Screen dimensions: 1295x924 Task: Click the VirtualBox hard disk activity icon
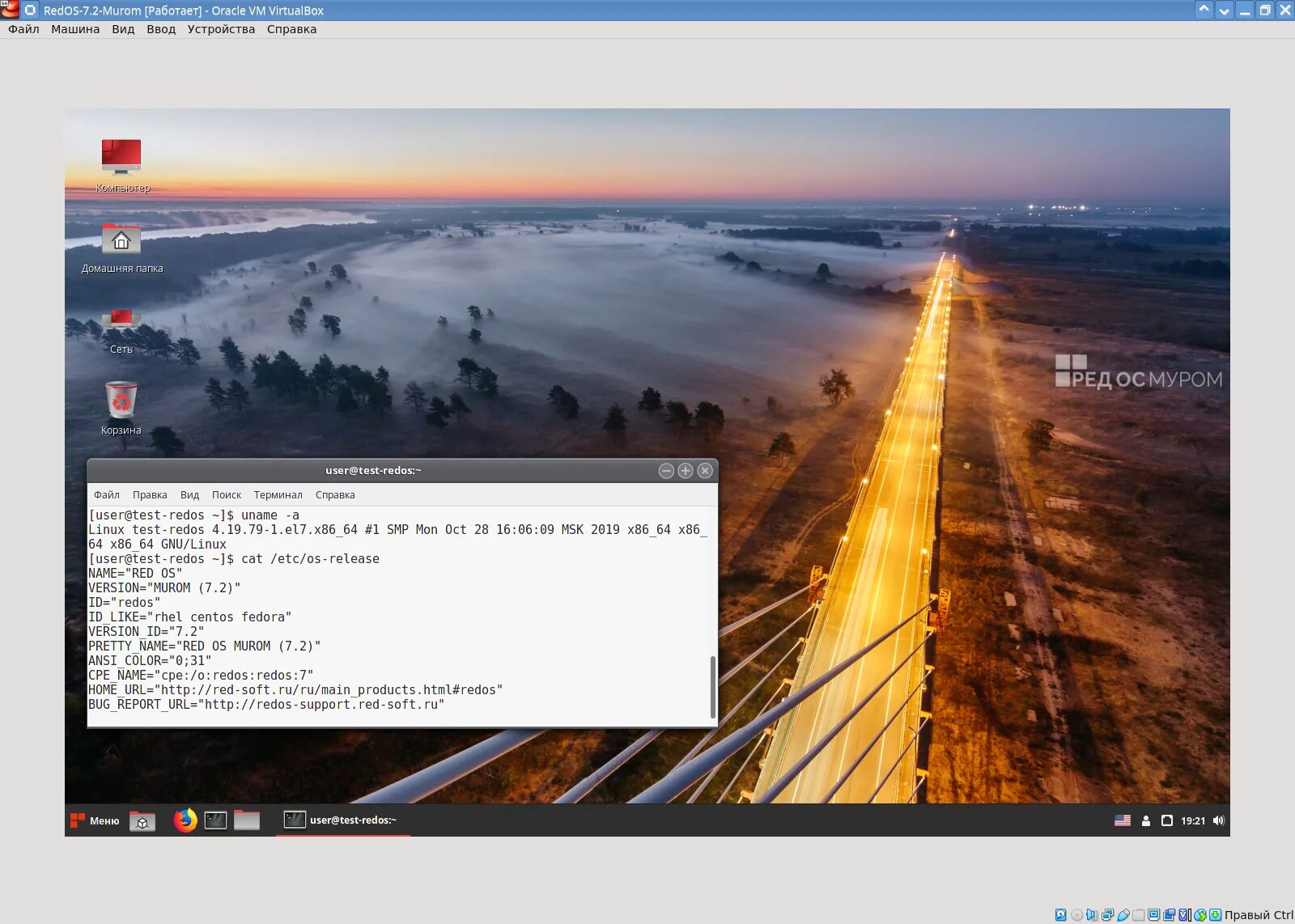coord(1060,915)
